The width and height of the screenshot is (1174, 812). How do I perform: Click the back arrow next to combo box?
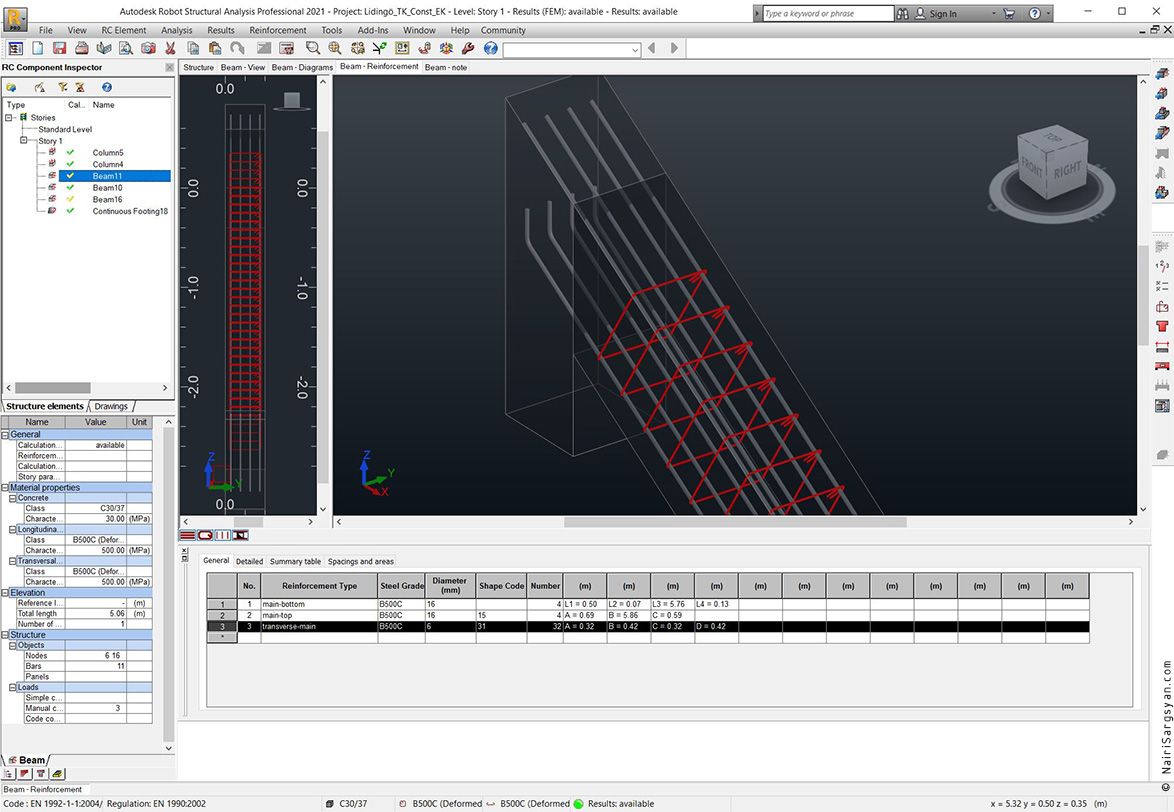click(651, 48)
